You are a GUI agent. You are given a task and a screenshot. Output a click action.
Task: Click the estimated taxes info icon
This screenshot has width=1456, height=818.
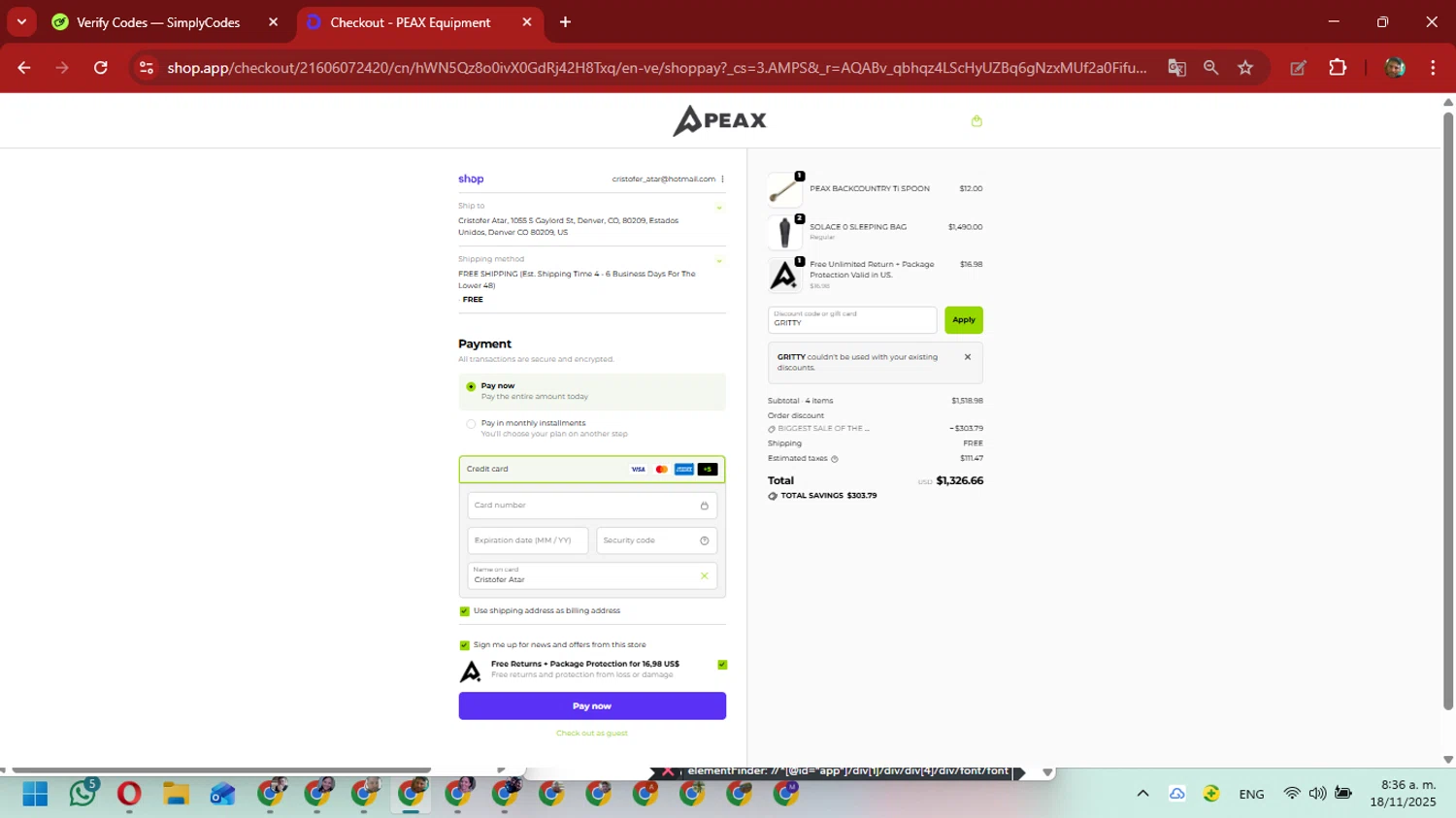click(x=835, y=459)
